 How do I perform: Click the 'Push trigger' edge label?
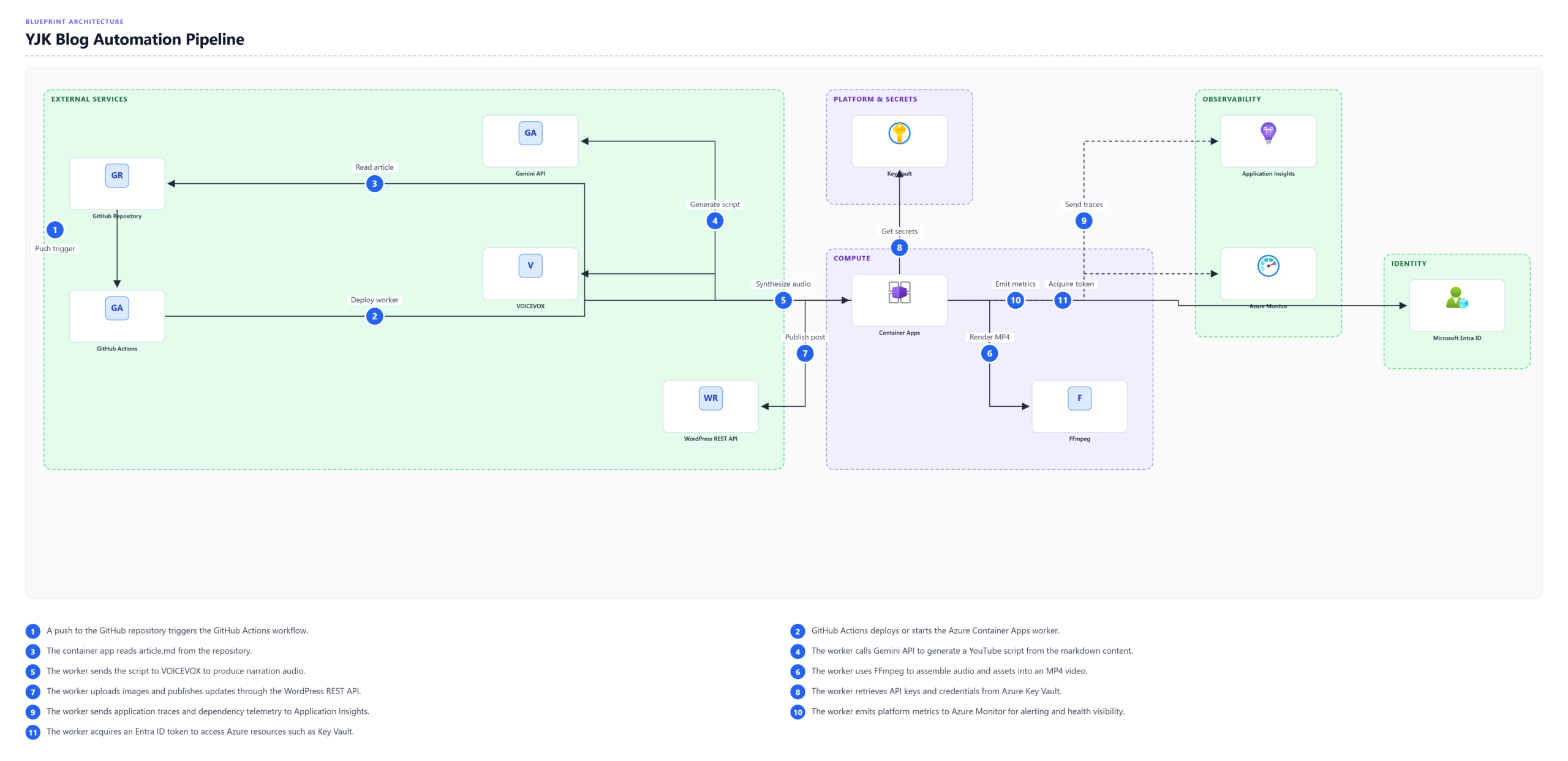pos(55,249)
